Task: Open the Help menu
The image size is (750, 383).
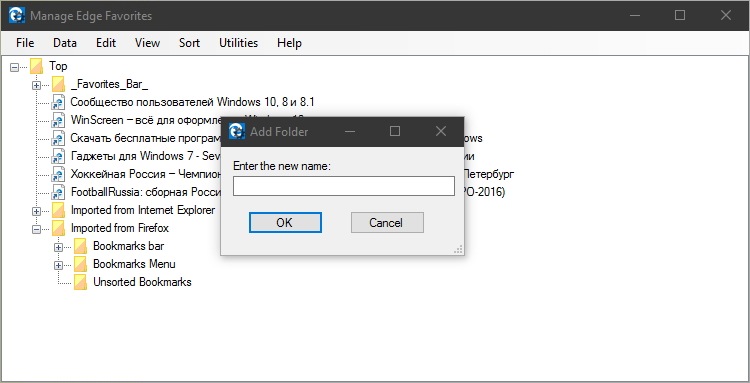Action: pyautogui.click(x=289, y=43)
